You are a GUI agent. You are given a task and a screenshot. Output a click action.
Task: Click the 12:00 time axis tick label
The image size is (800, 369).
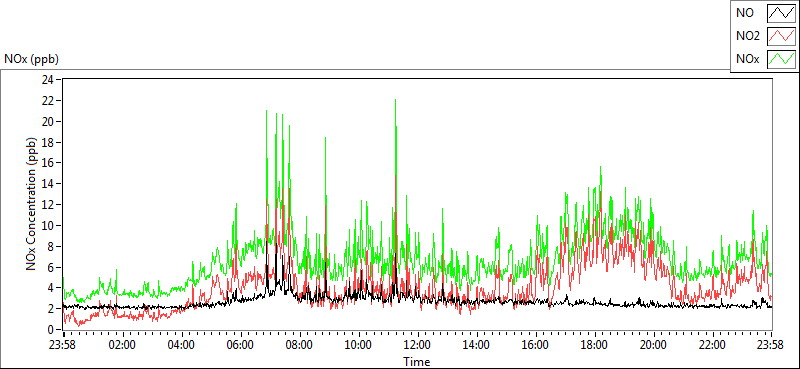[417, 344]
